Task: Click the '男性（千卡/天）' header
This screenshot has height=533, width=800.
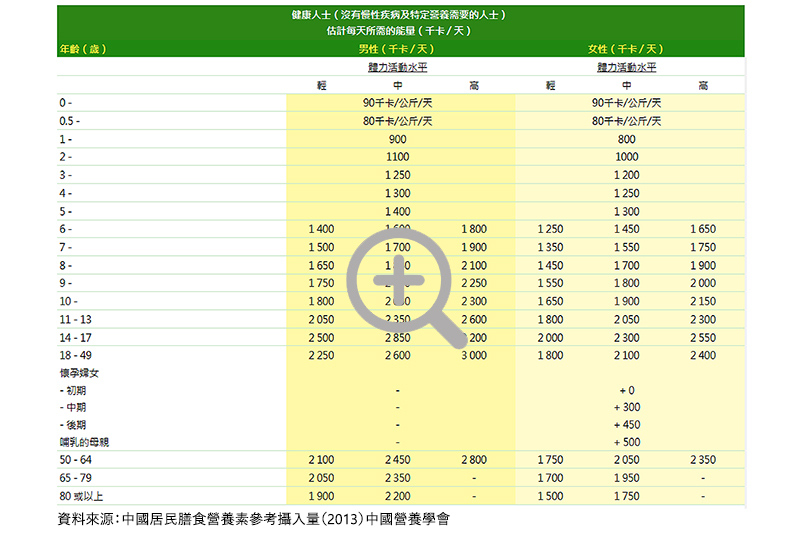Action: 396,49
